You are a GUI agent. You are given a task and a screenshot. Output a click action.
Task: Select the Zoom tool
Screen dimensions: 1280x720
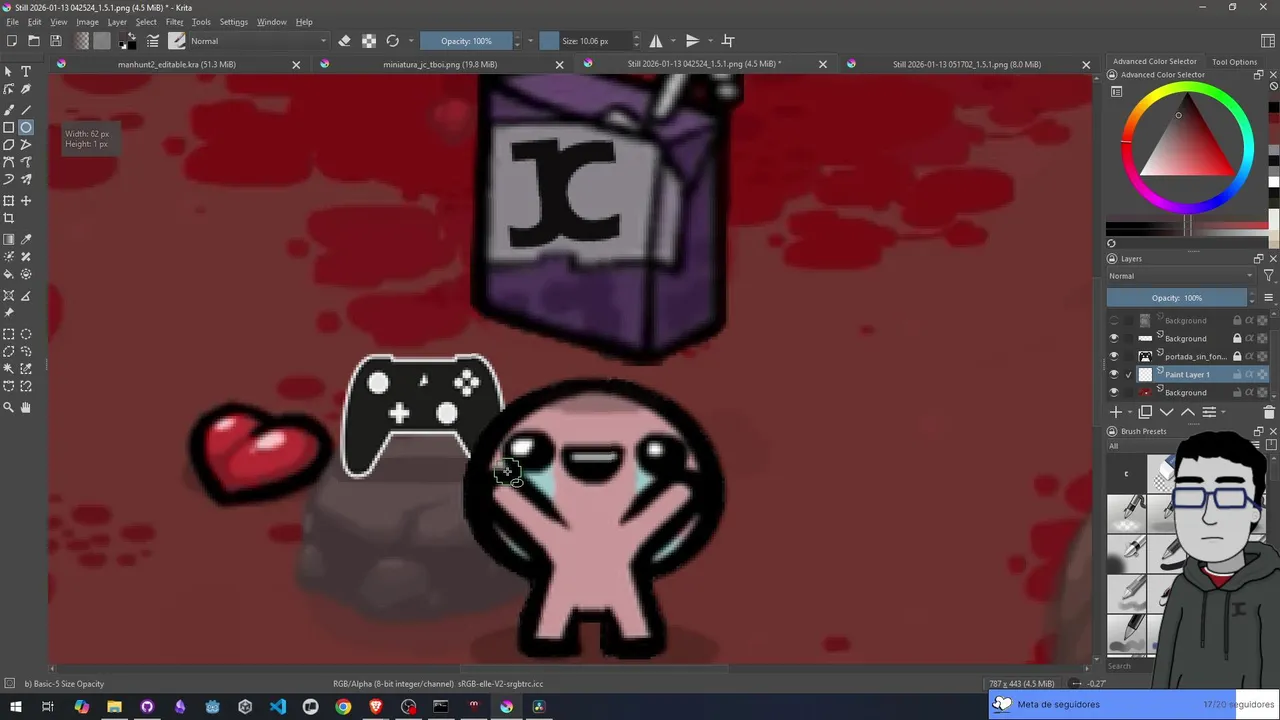click(x=9, y=408)
